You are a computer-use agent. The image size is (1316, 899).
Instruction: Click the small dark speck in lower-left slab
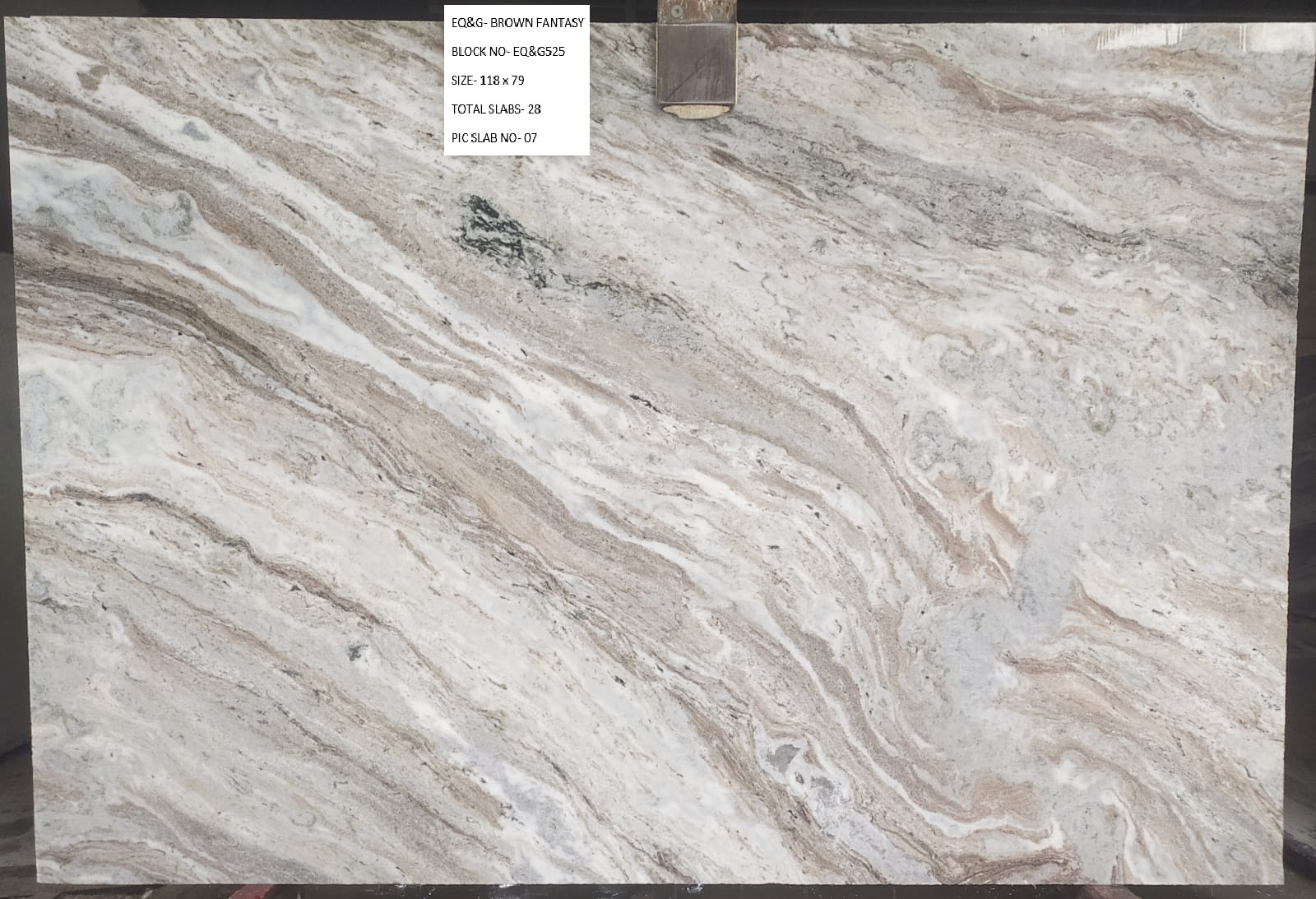(x=355, y=652)
